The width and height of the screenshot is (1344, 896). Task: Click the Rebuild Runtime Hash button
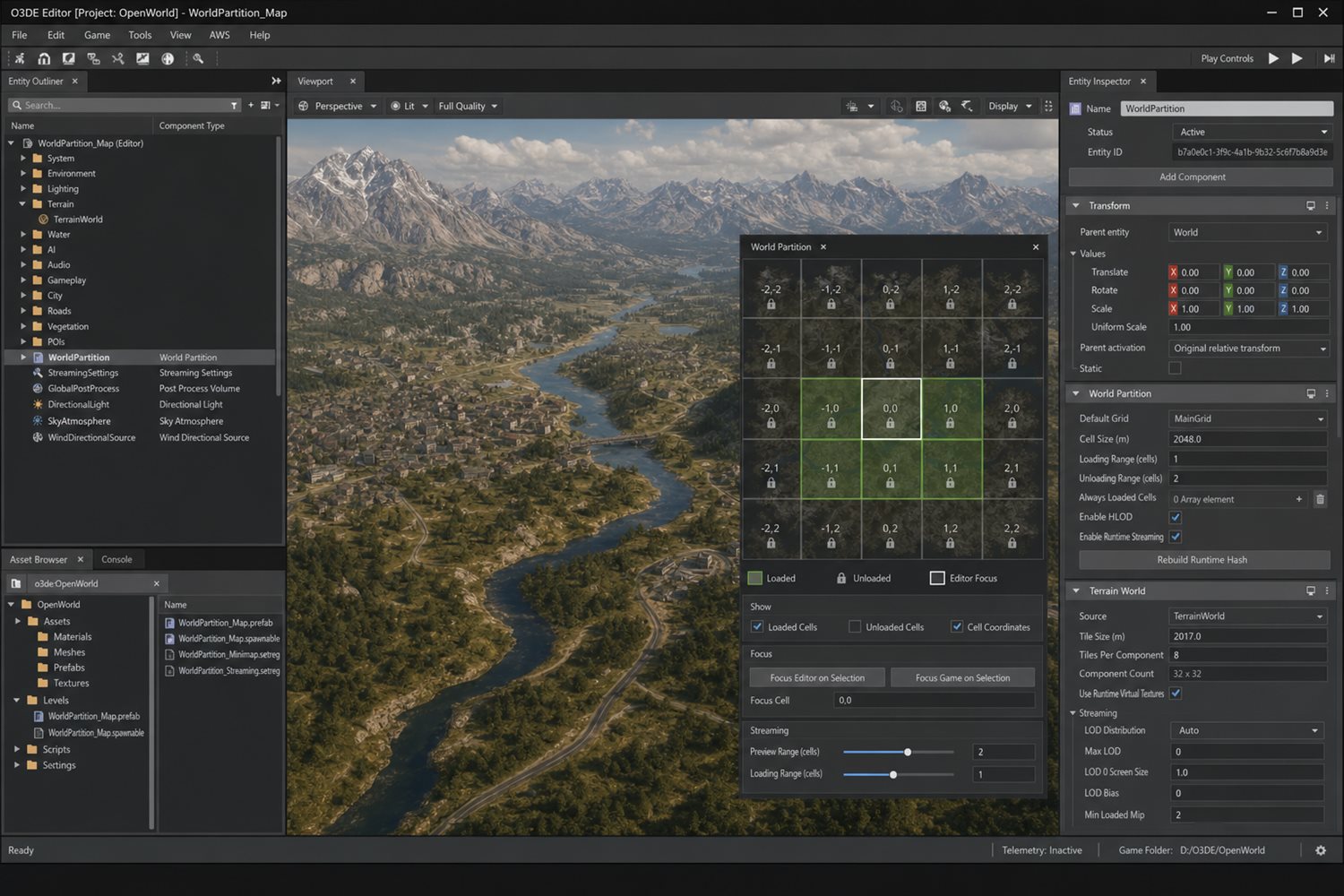tap(1202, 560)
